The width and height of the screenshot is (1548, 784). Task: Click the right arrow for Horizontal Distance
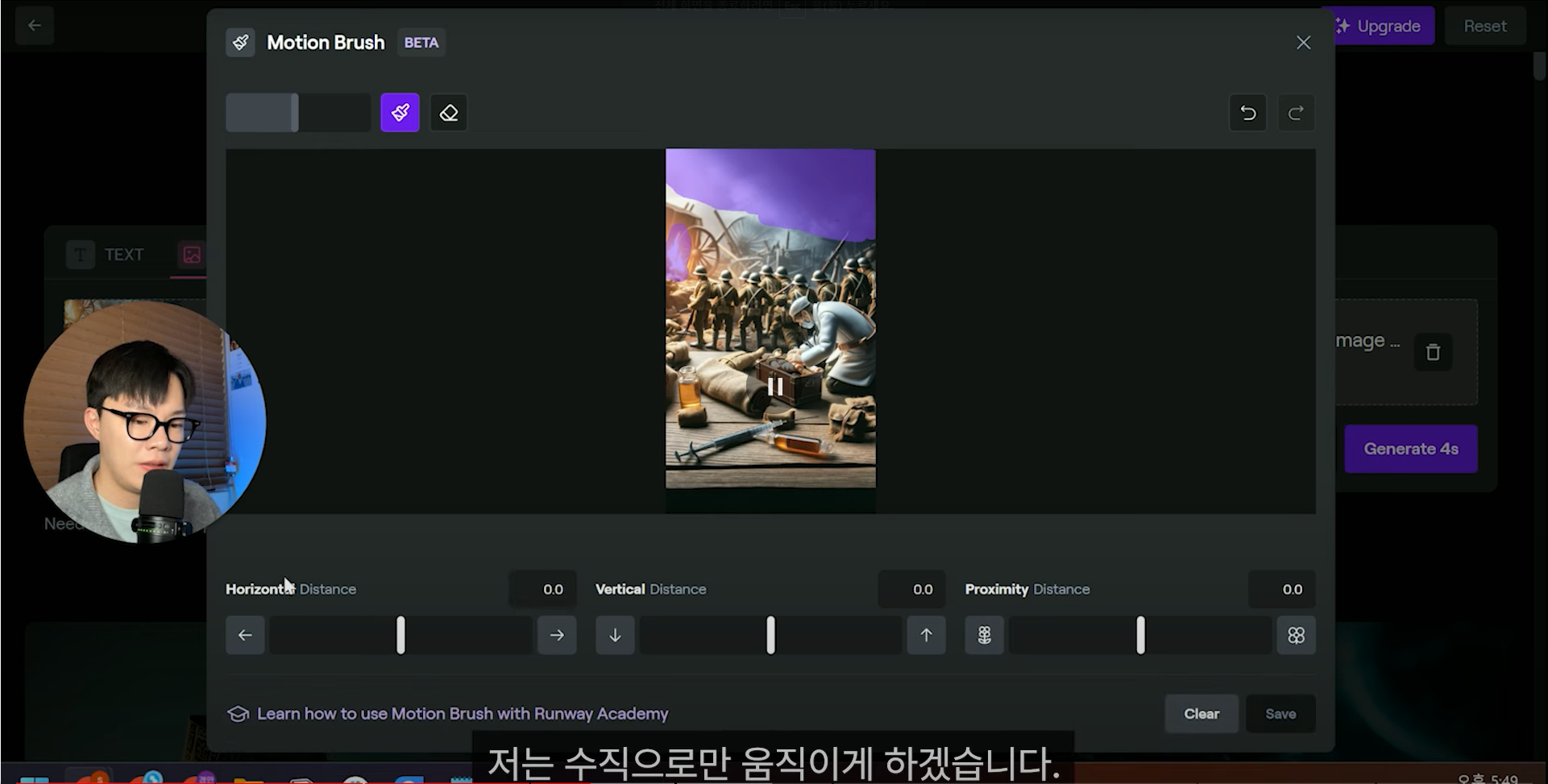(x=557, y=635)
